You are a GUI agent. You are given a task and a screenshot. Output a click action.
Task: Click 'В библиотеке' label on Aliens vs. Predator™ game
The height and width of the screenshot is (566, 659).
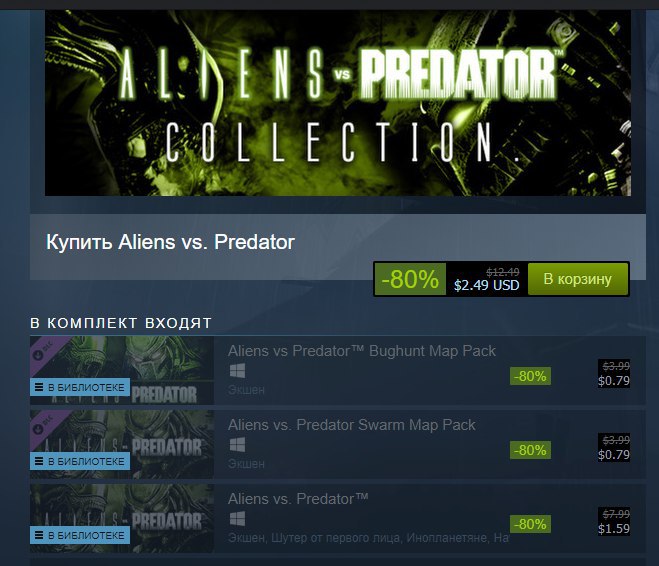(80, 535)
